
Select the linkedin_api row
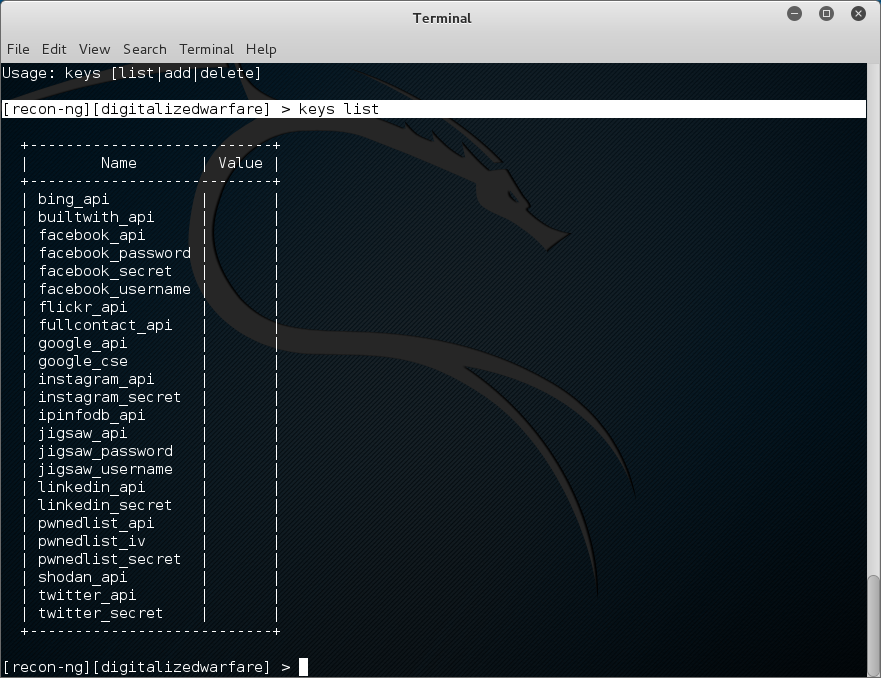click(x=150, y=486)
